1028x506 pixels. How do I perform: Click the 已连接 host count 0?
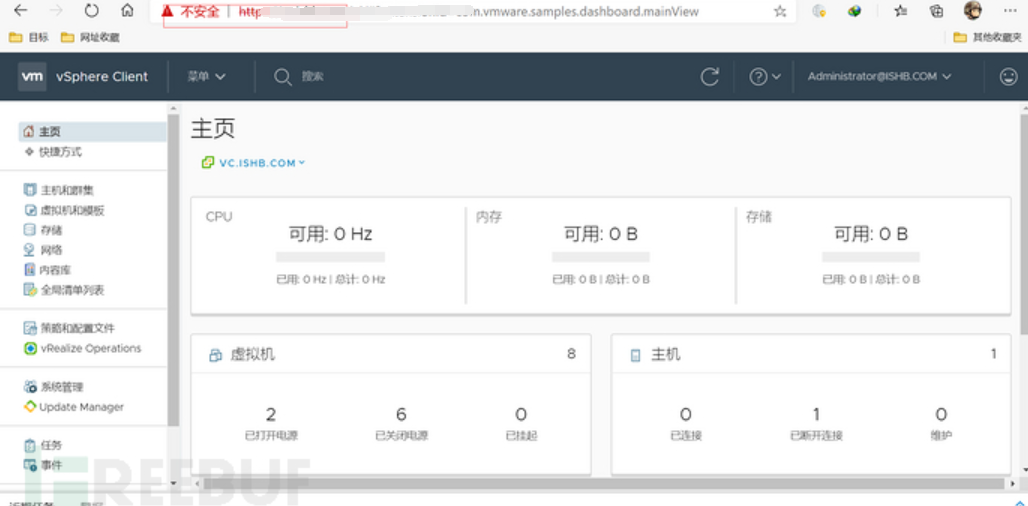point(686,414)
